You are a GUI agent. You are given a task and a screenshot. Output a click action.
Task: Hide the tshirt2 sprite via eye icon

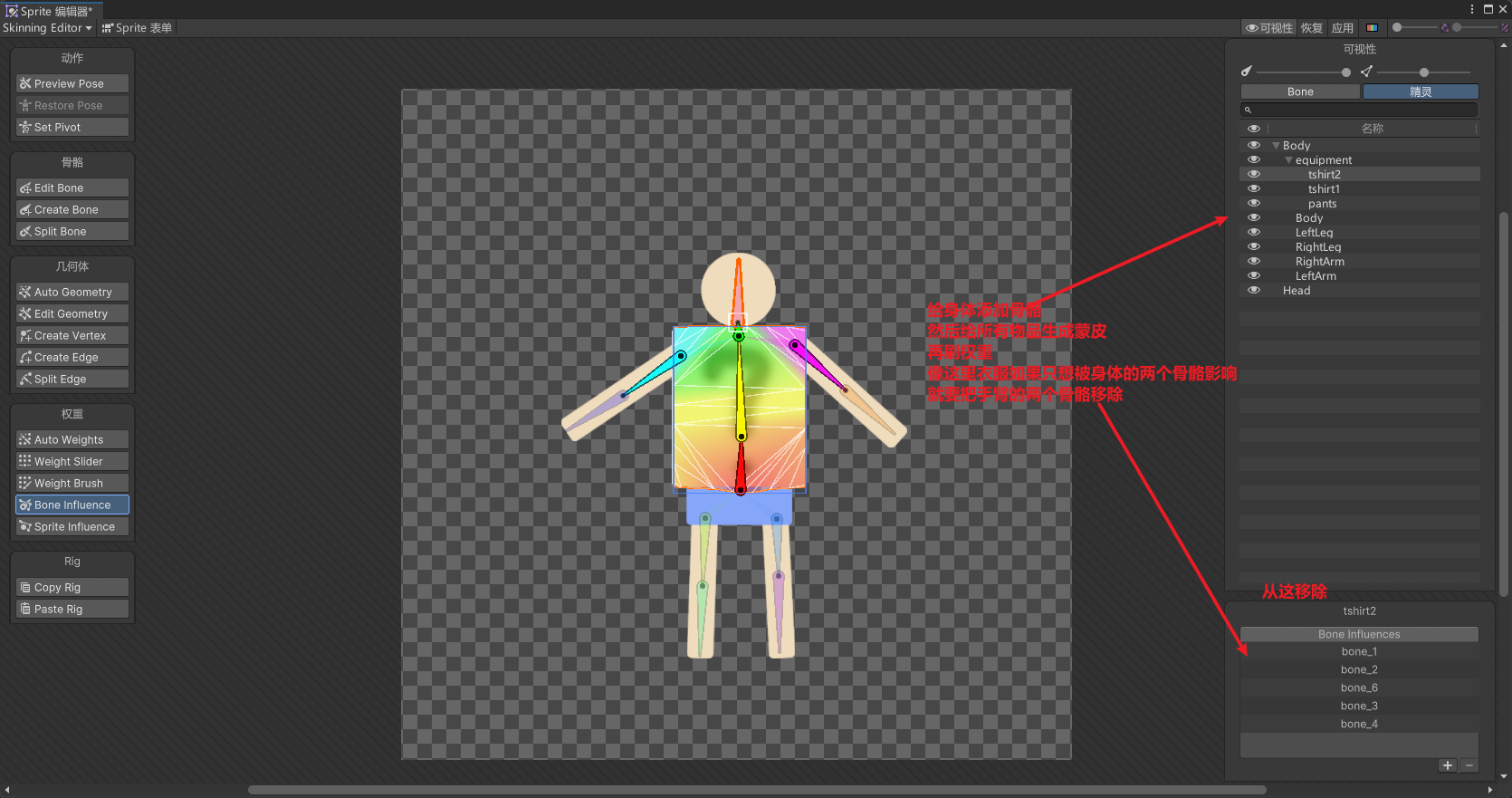point(1254,174)
